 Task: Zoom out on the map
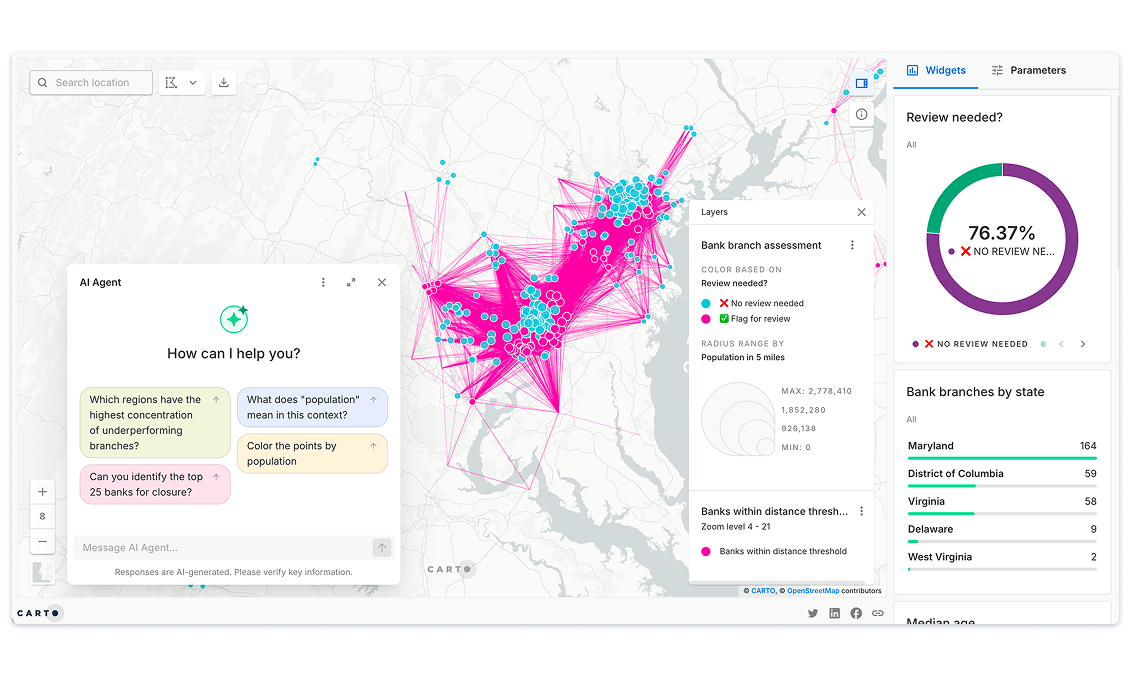click(43, 542)
